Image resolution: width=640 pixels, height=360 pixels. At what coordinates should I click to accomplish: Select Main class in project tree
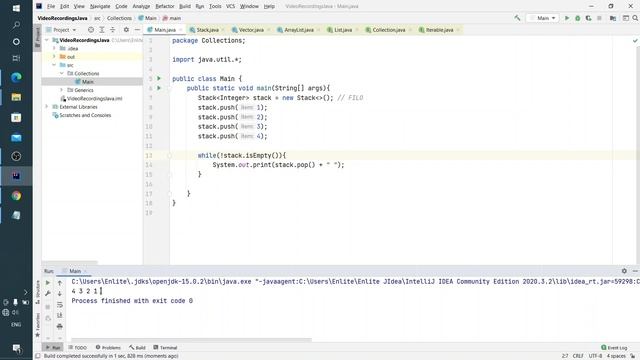click(x=87, y=82)
